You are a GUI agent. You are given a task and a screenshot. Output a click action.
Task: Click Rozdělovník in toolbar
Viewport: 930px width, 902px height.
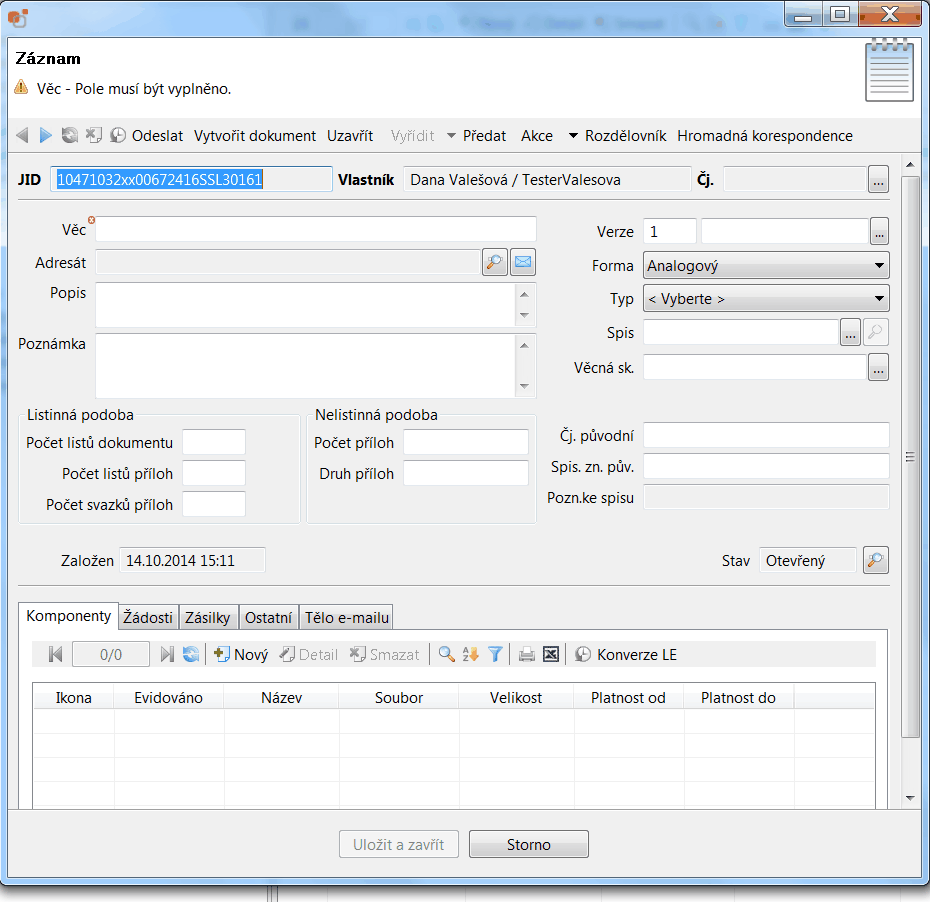[625, 136]
